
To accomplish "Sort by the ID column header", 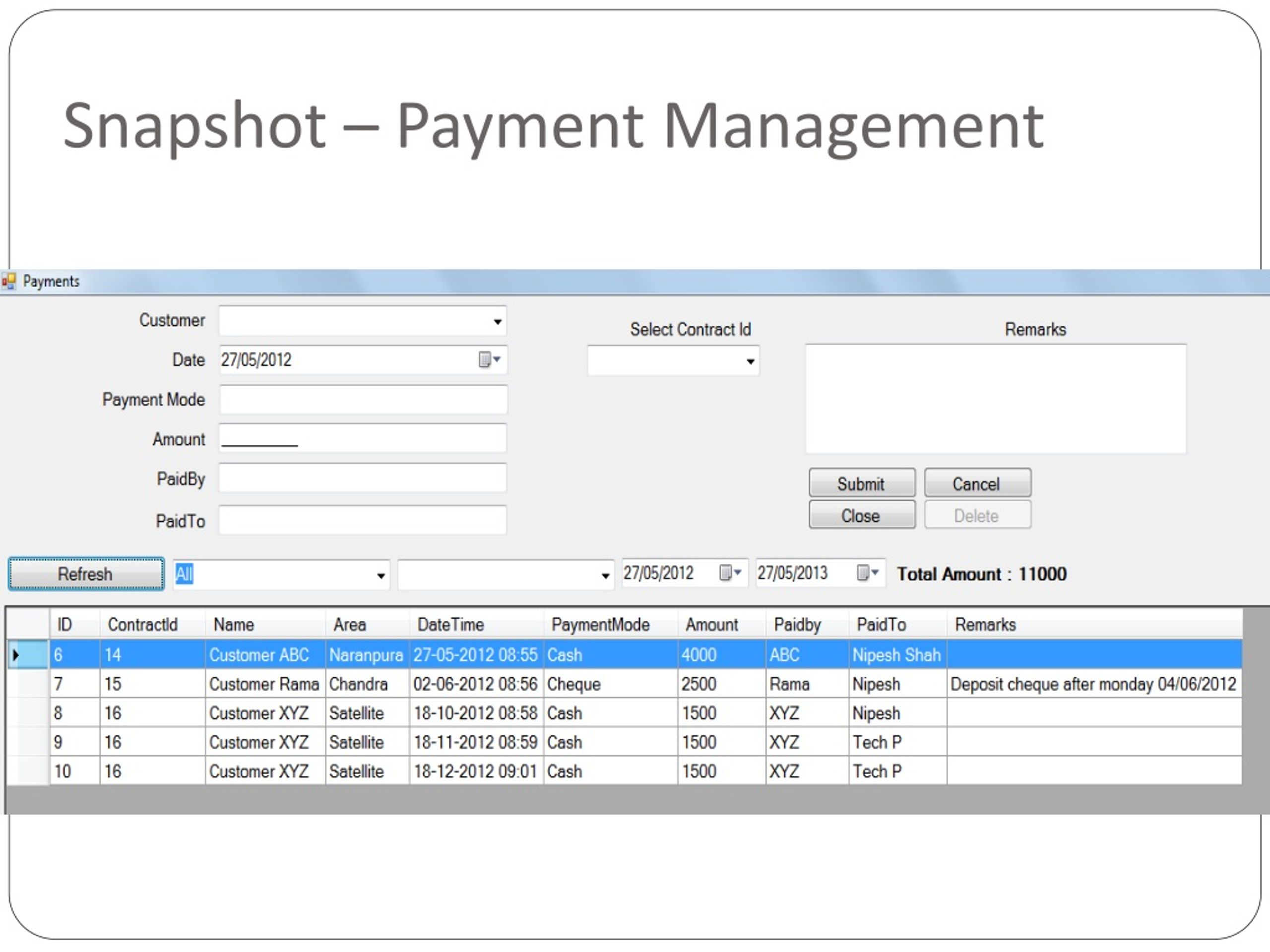I will 74,624.
